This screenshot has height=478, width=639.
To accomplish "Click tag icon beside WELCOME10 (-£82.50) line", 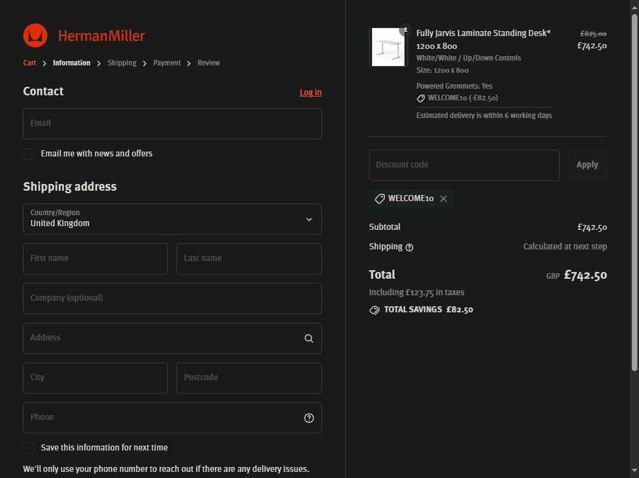I will [x=421, y=98].
